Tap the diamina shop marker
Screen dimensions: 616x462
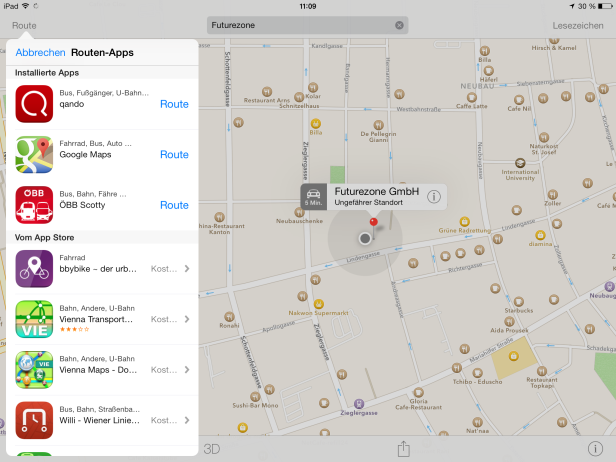pyautogui.click(x=540, y=235)
